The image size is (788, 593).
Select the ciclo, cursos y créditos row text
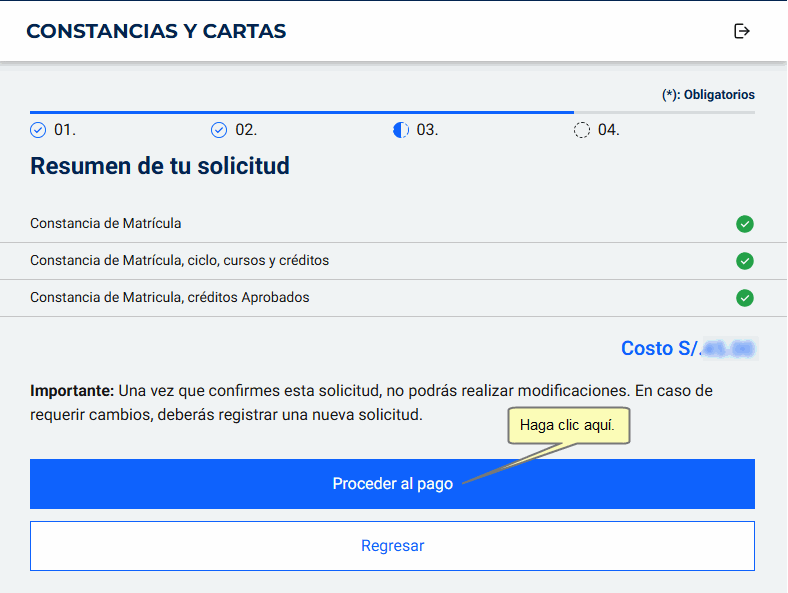coord(180,261)
